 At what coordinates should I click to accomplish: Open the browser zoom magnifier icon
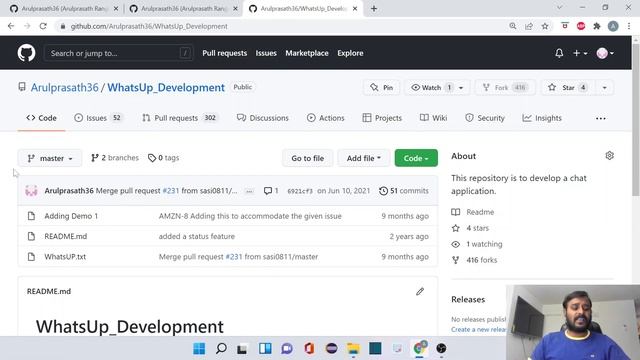(513, 26)
